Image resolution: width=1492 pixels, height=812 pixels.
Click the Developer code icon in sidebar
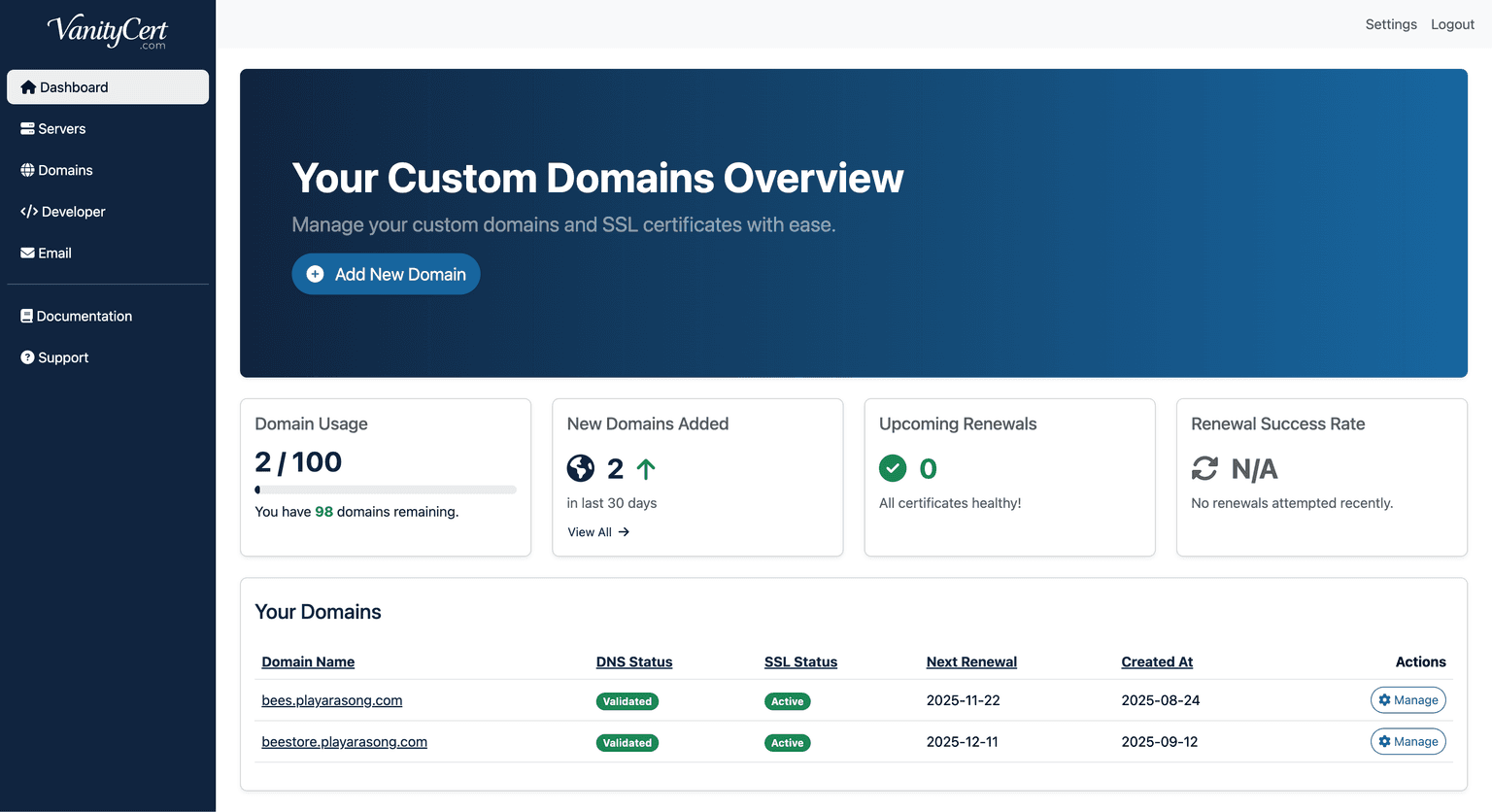[26, 211]
